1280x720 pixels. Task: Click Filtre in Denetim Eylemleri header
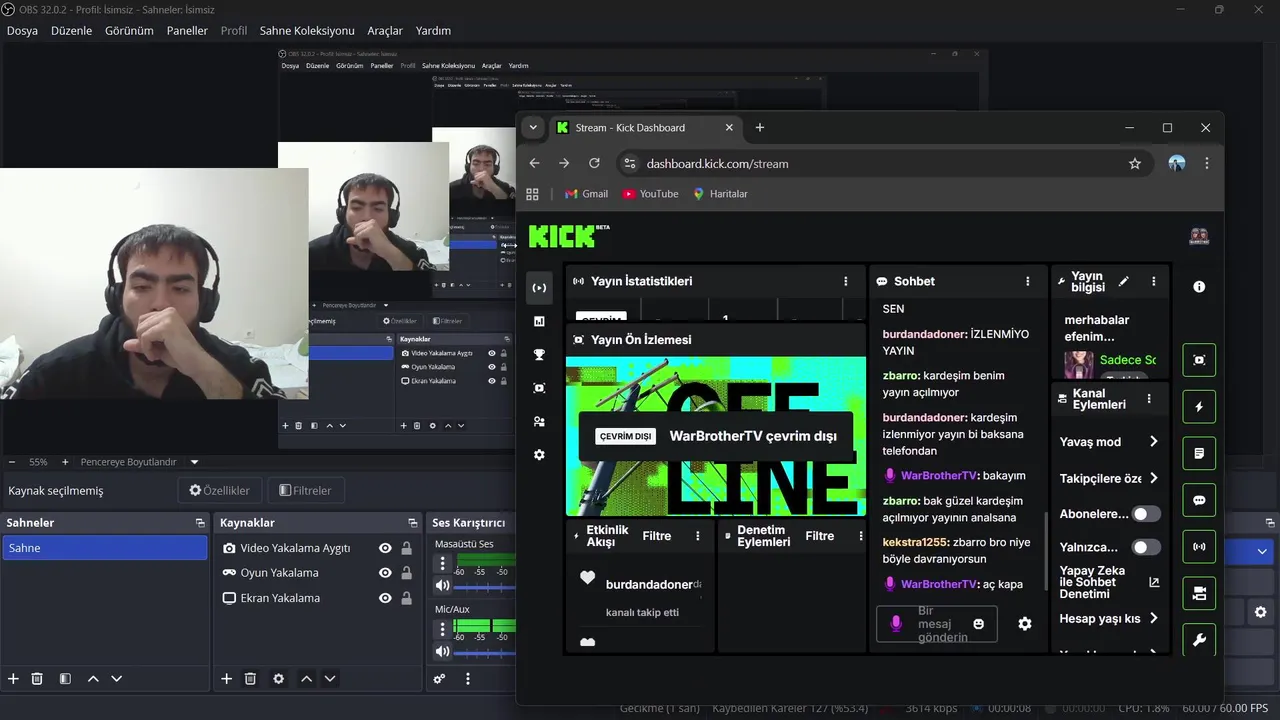pos(820,536)
